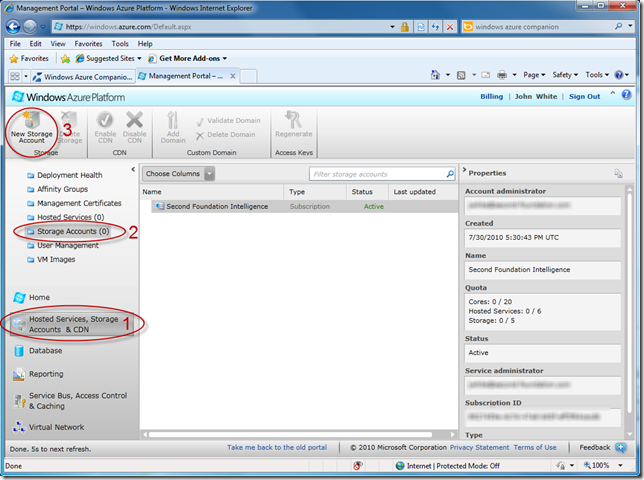Image resolution: width=644 pixels, height=480 pixels.
Task: Collapse the left navigation pane chevron
Action: click(133, 169)
